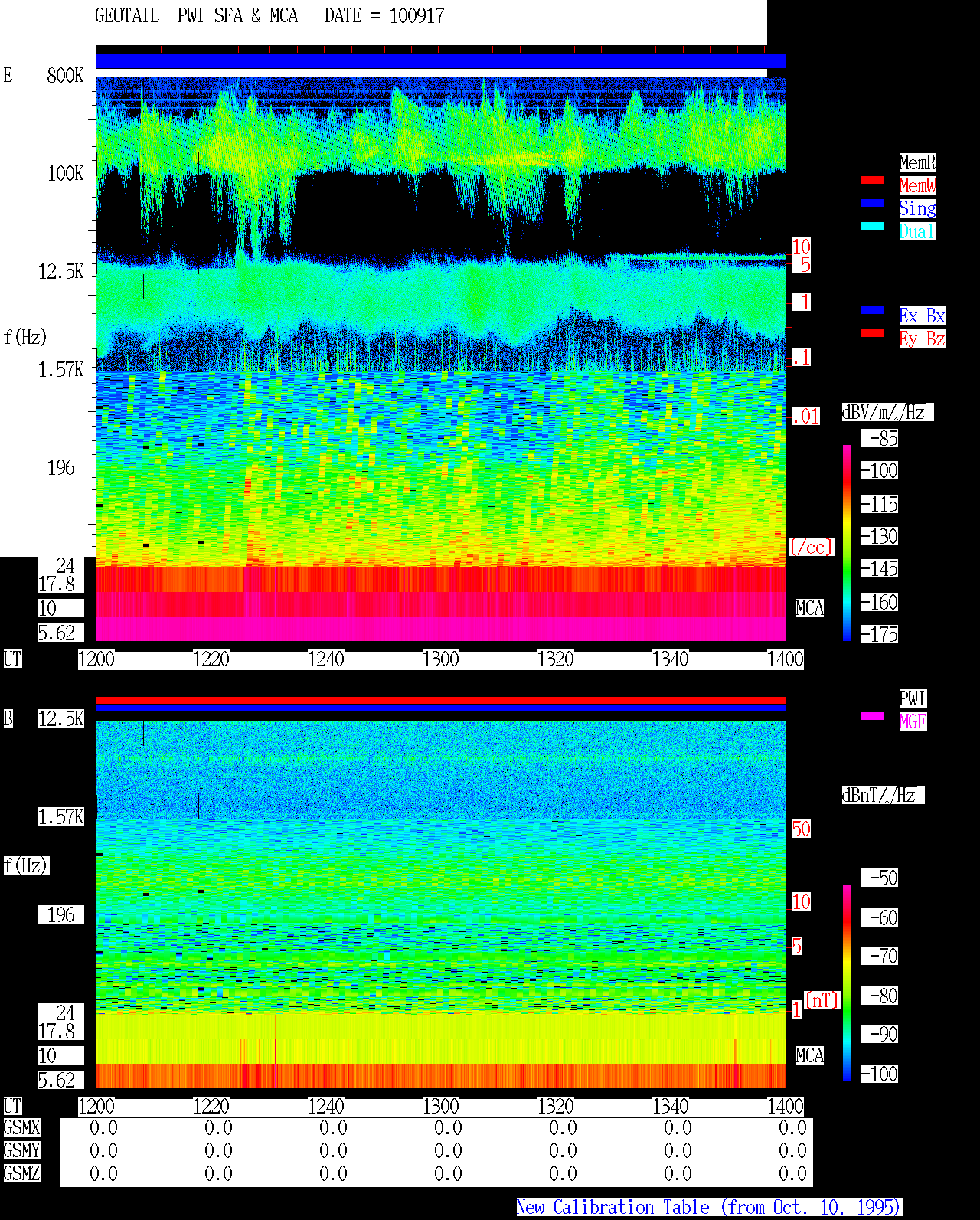Click the [nT] field axis label
The width and height of the screenshot is (980, 1220).
(x=822, y=1000)
